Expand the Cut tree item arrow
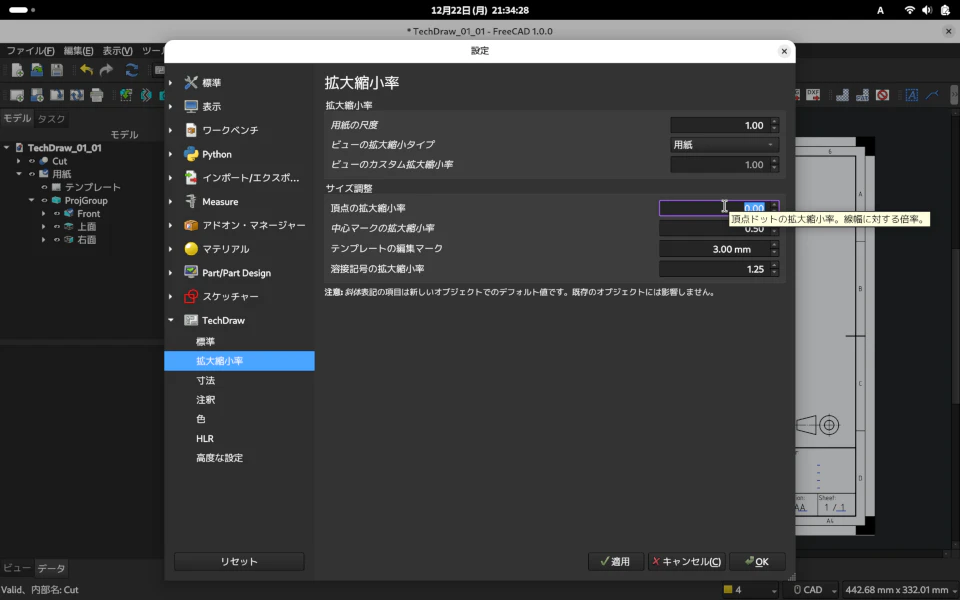The height and width of the screenshot is (600, 960). click(x=19, y=161)
